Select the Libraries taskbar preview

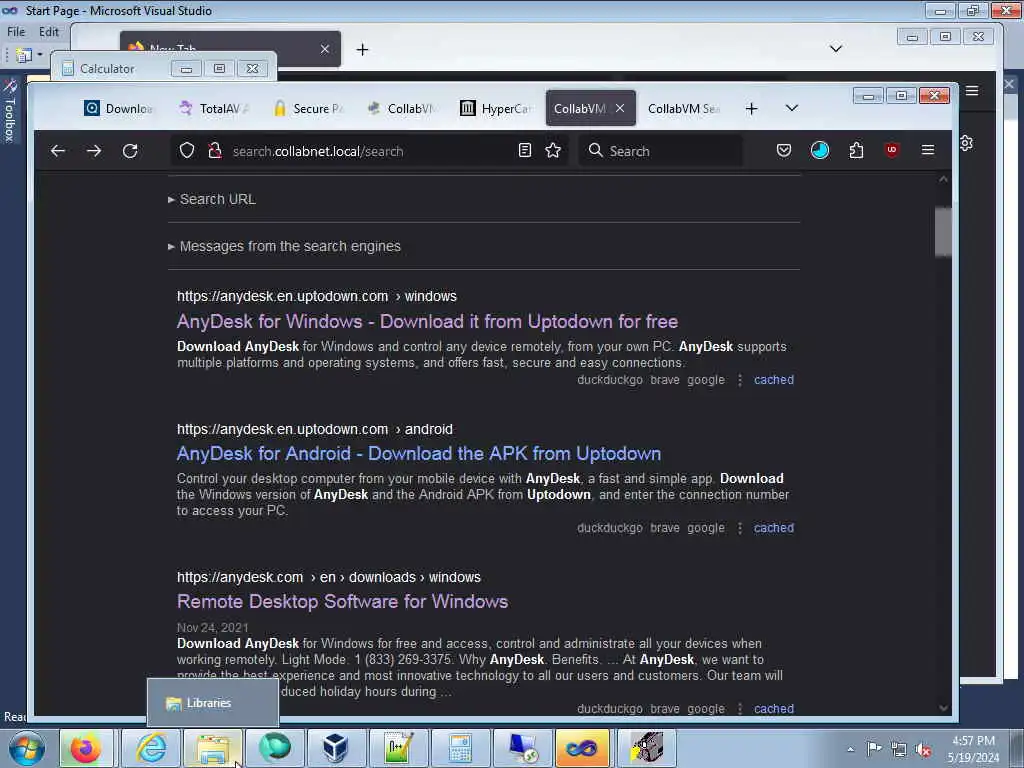(x=213, y=703)
